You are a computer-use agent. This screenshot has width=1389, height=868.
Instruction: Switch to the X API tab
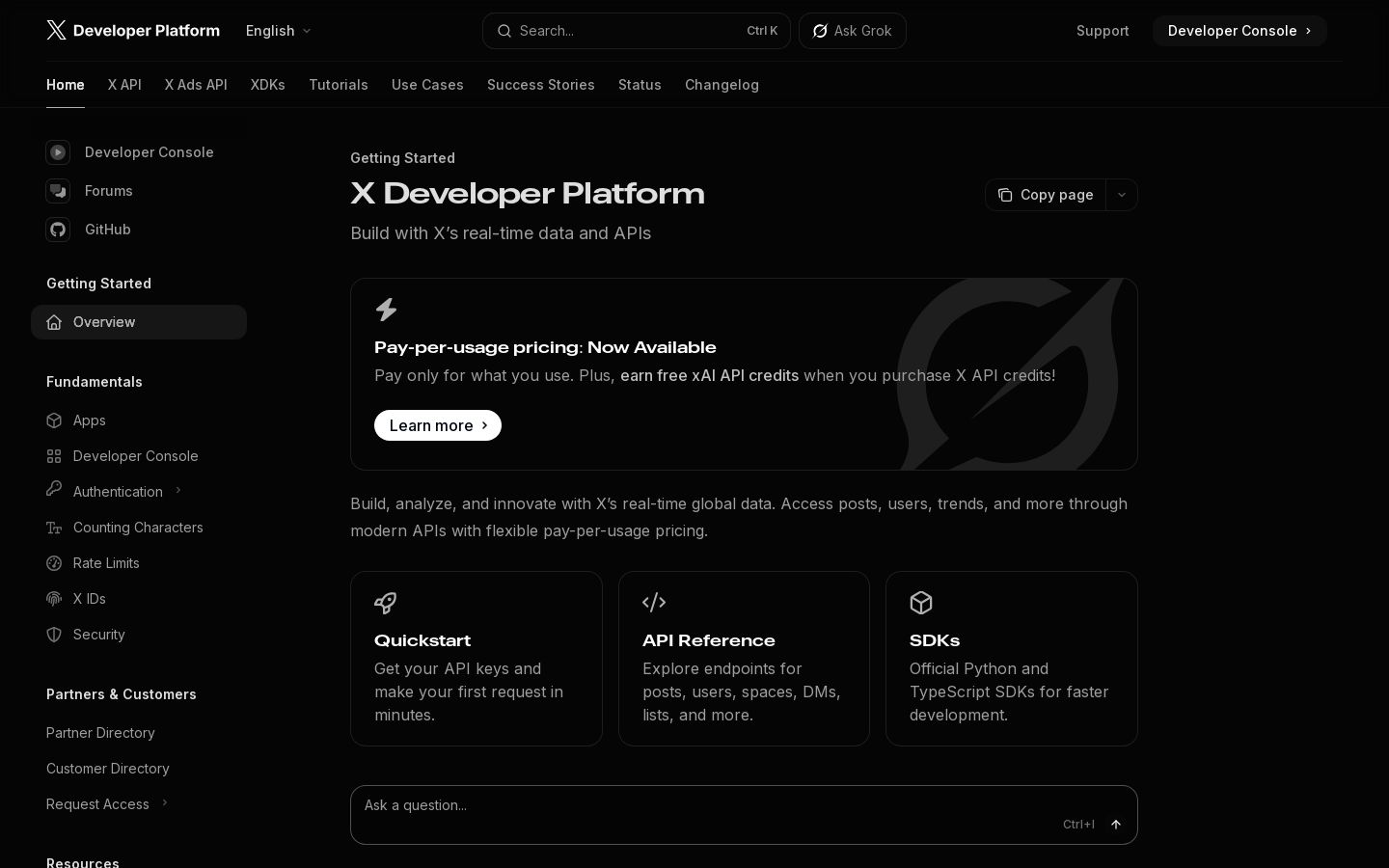tap(124, 85)
